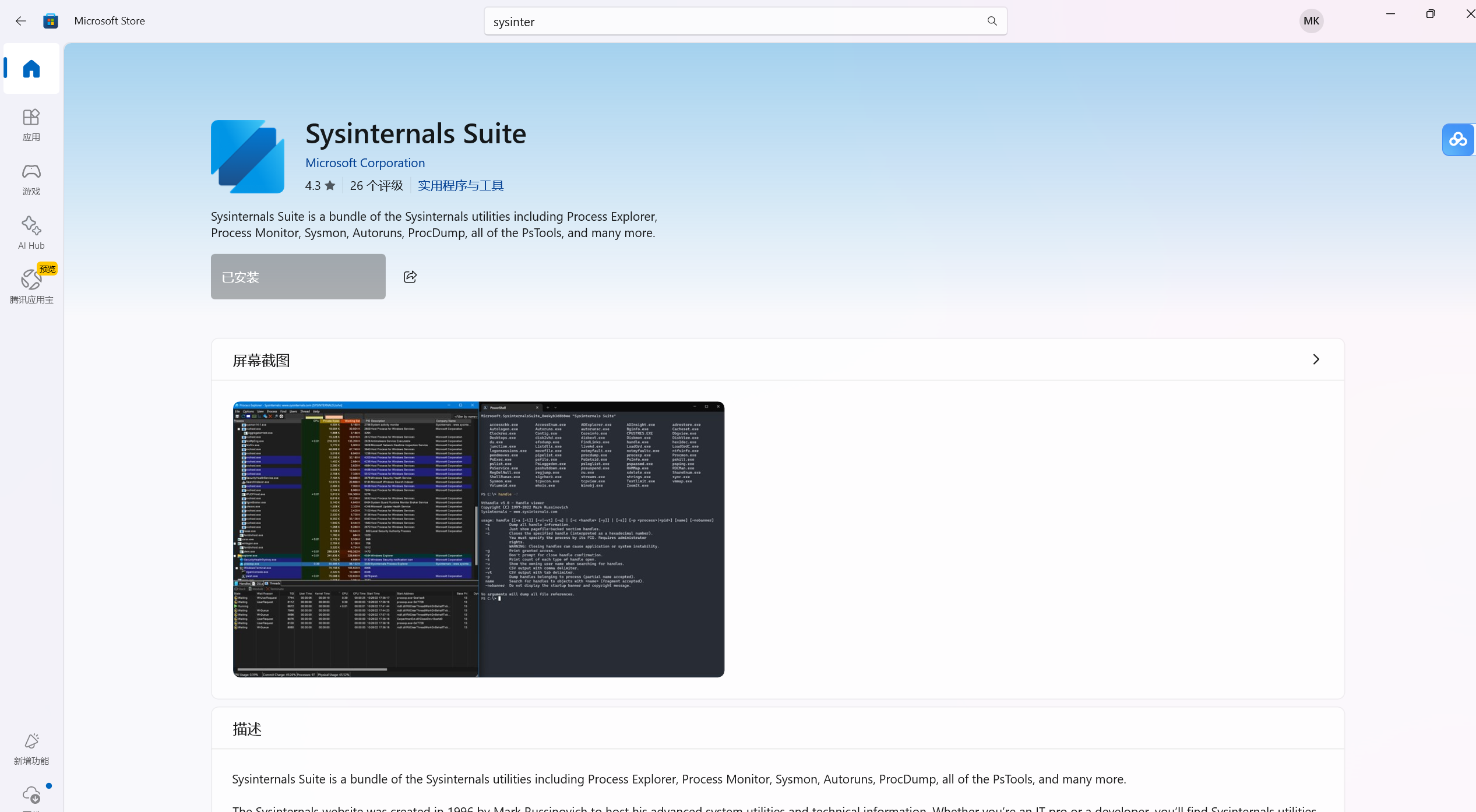Open 腾讯应用宝 preview section
This screenshot has width=1476, height=812.
31,285
